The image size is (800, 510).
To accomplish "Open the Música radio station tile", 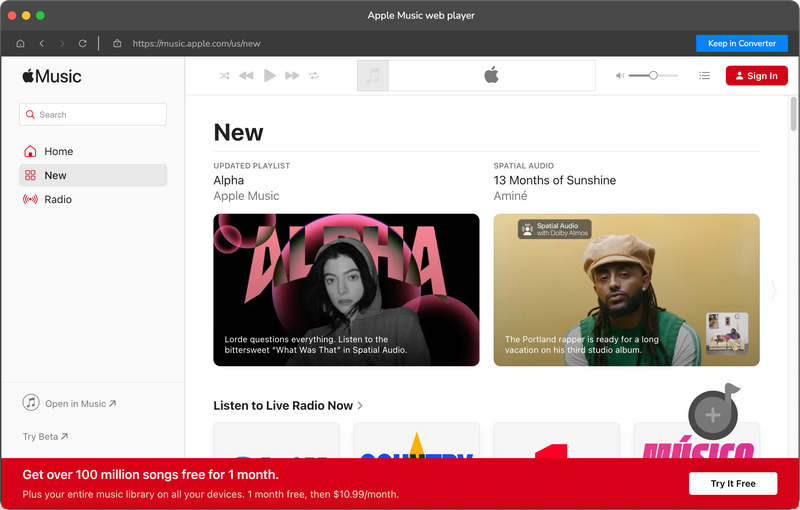I will (697, 440).
